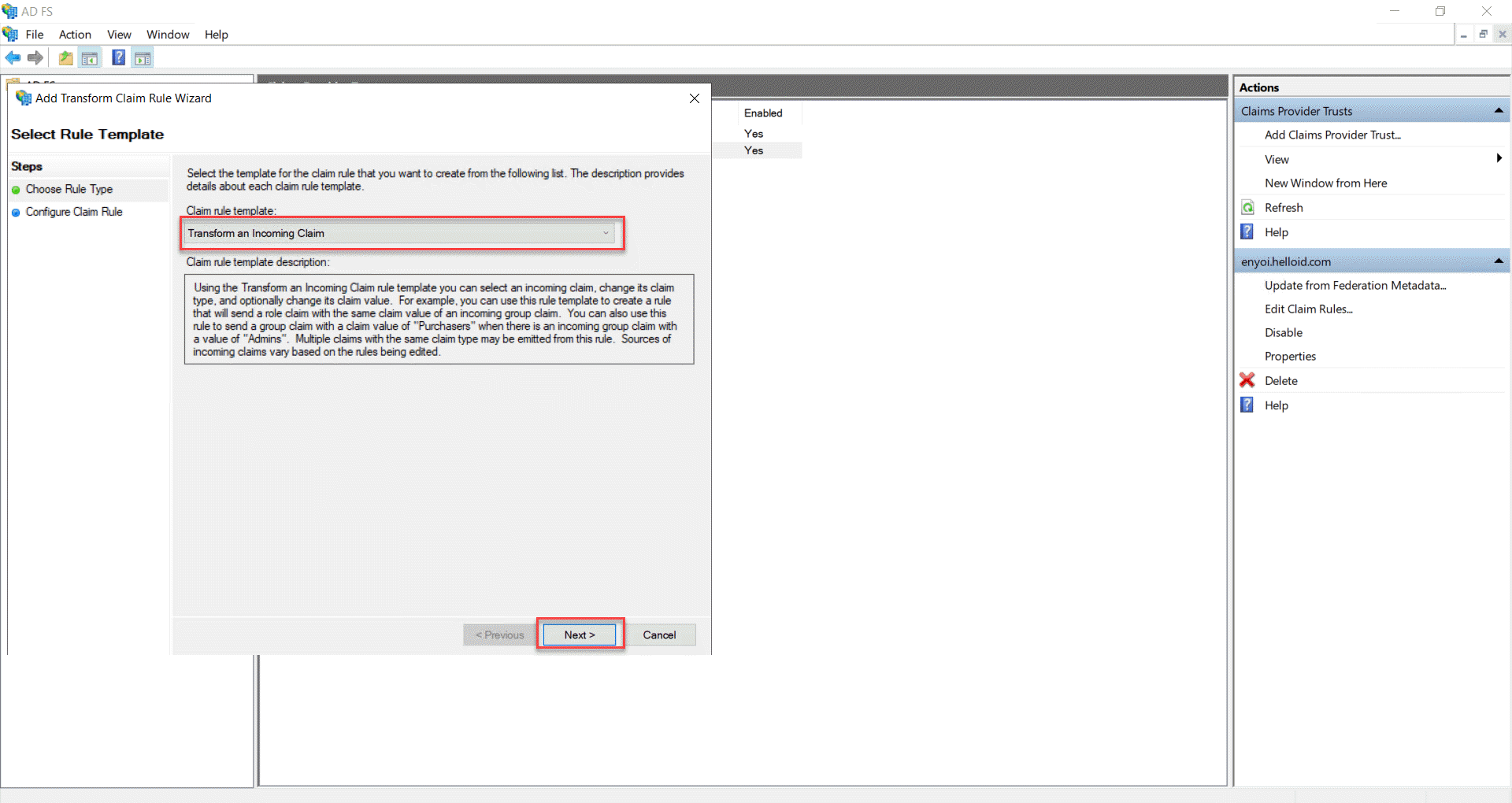Click the Actions pane header
The image size is (1512, 803).
[x=1372, y=87]
